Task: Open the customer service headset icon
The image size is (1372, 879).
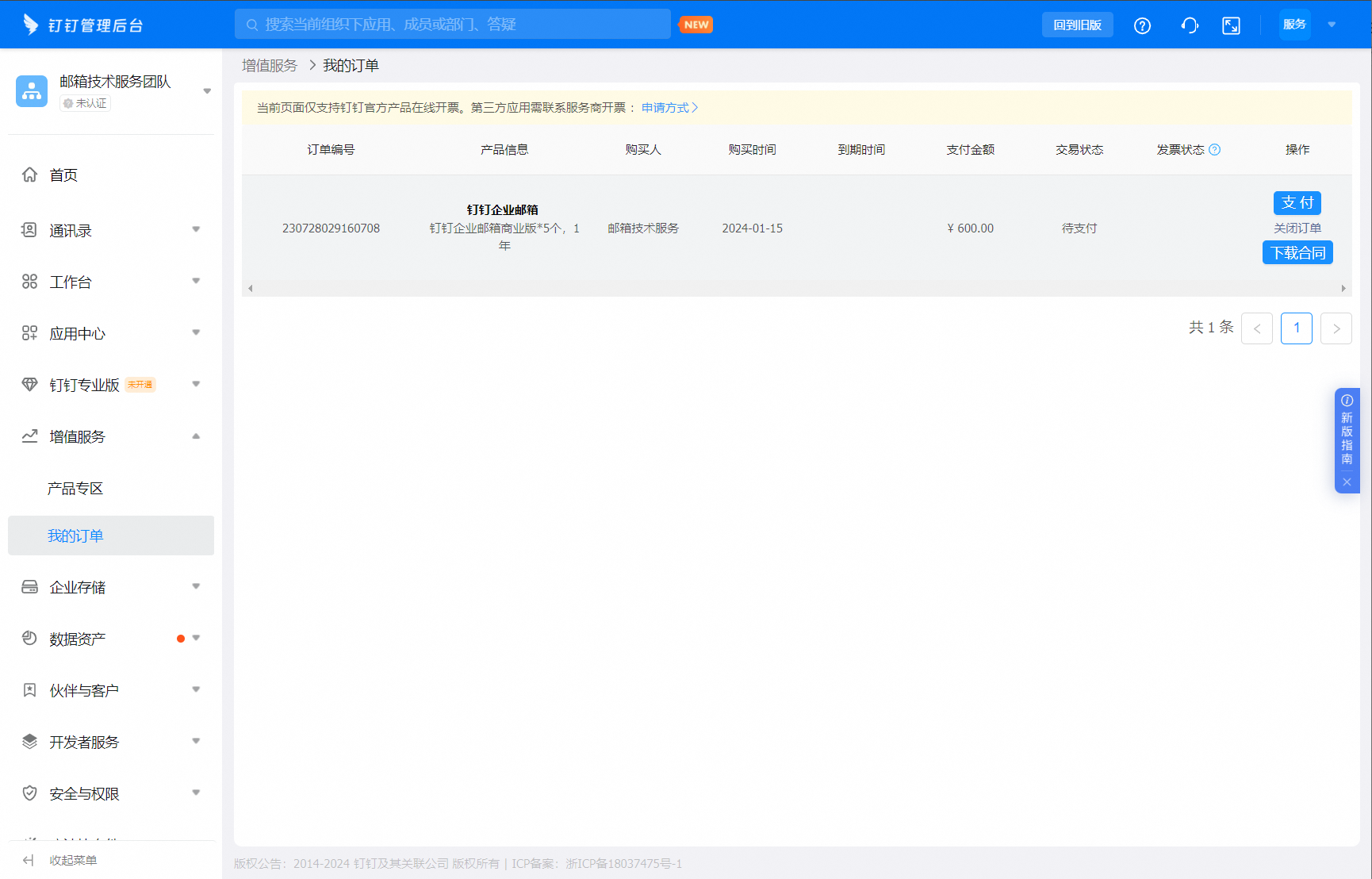Action: click(1190, 25)
